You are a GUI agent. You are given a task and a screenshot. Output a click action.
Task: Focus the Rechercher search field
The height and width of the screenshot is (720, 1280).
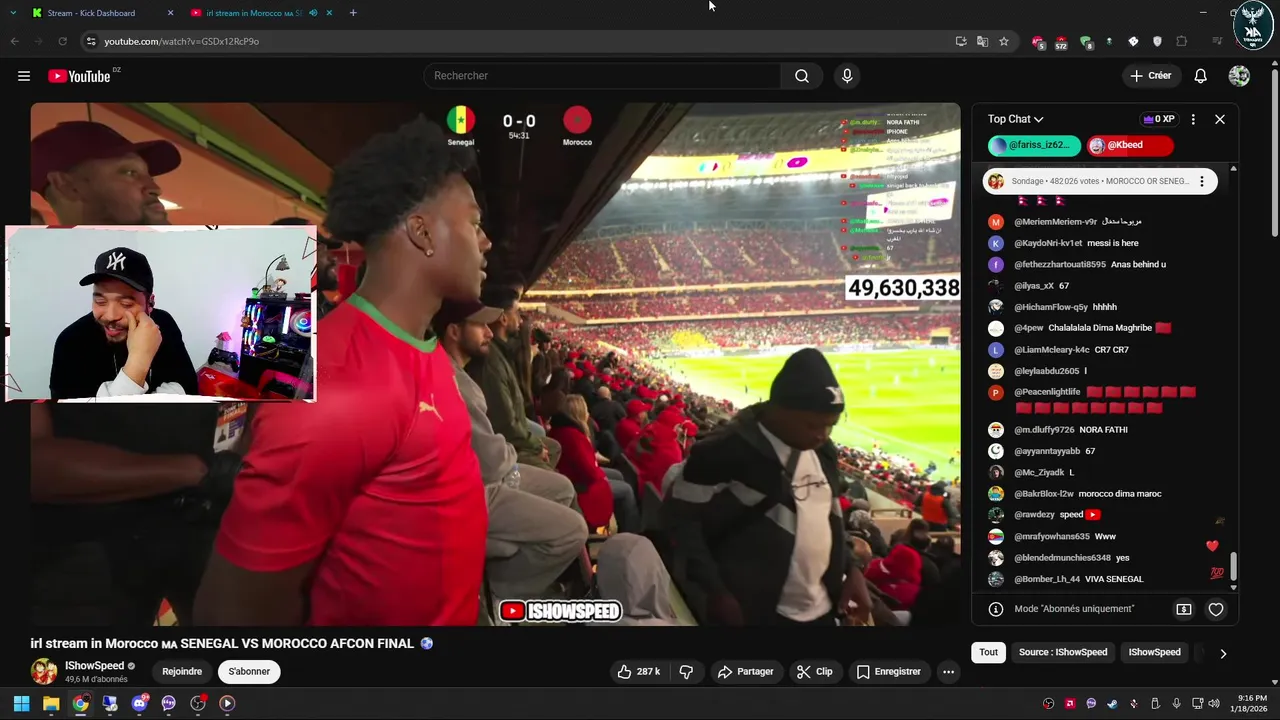click(x=602, y=76)
